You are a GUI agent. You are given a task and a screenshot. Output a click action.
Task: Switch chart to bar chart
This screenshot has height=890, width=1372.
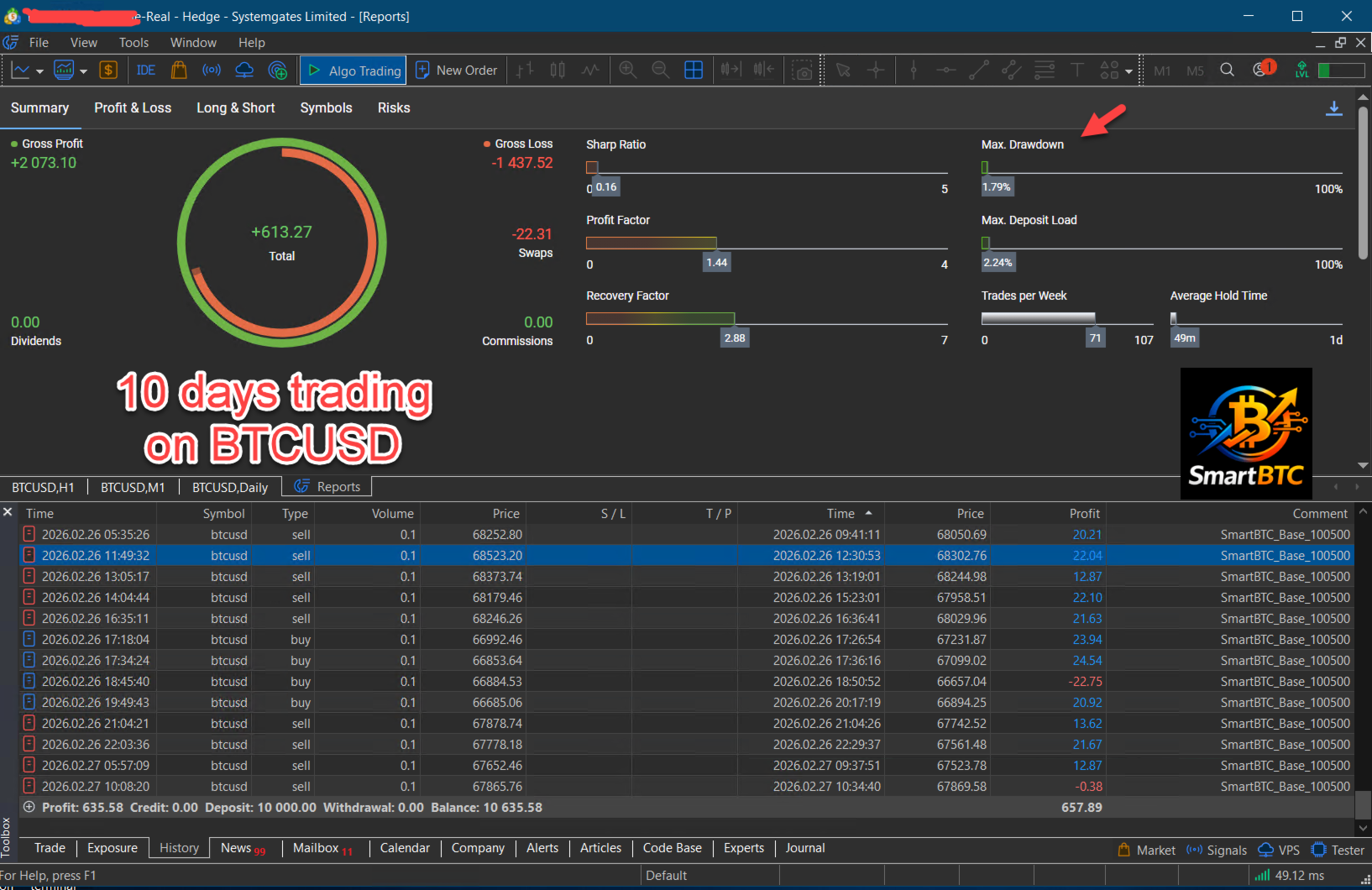[x=525, y=71]
